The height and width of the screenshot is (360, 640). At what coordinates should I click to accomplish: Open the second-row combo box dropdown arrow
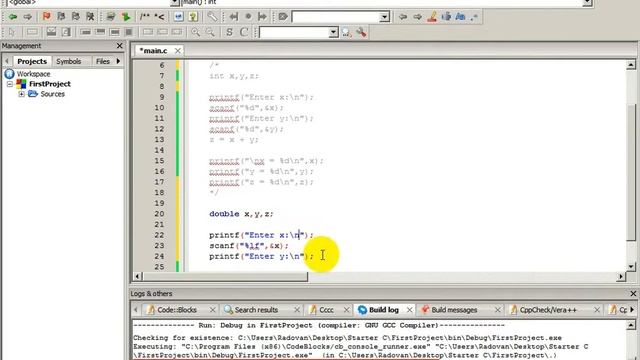click(333, 32)
